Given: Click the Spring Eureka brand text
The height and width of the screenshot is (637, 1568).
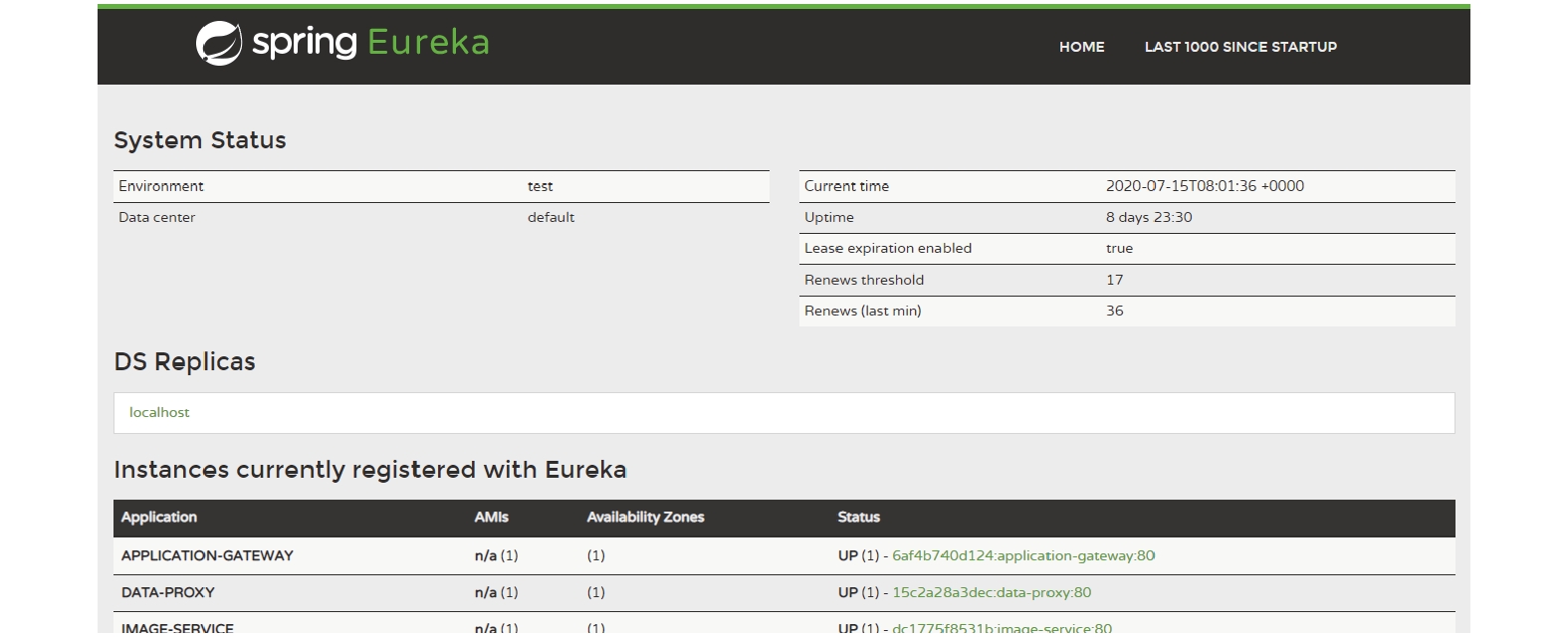Looking at the screenshot, I should 370,43.
